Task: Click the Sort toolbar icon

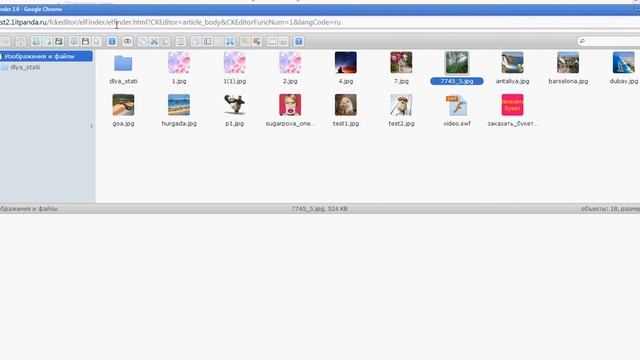Action: pyautogui.click(x=283, y=41)
